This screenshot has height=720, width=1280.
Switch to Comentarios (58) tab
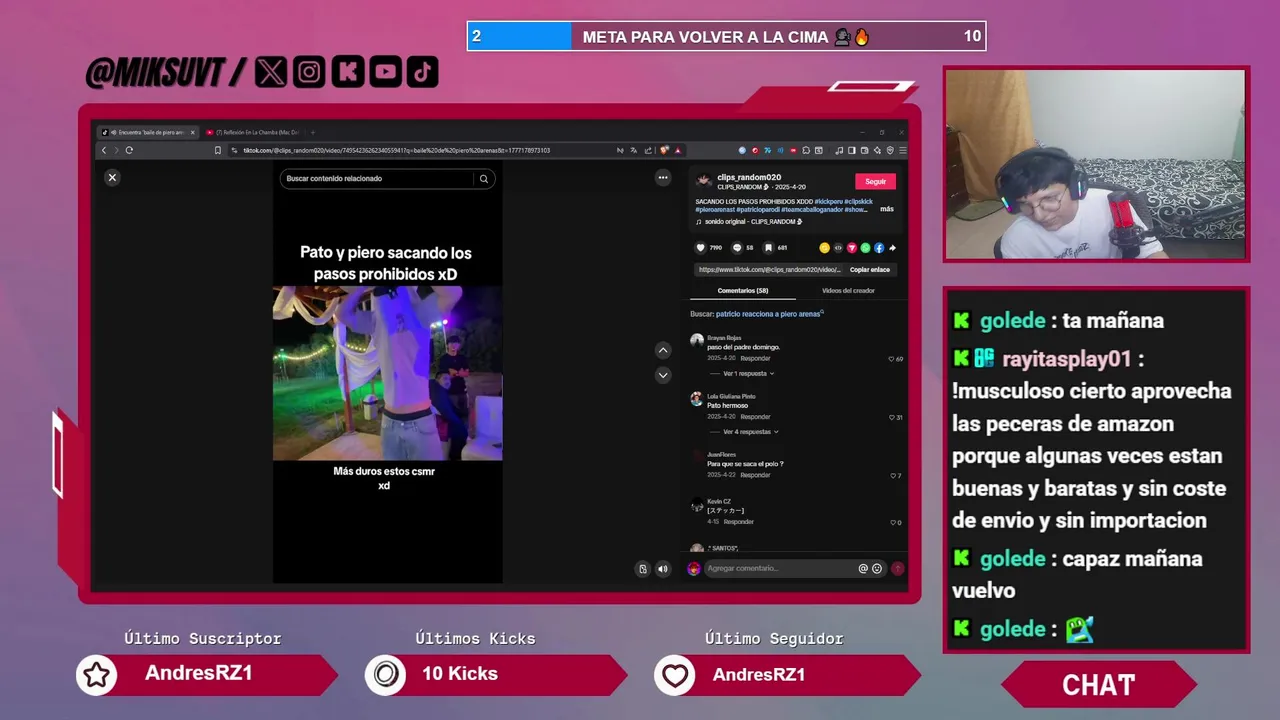(743, 290)
